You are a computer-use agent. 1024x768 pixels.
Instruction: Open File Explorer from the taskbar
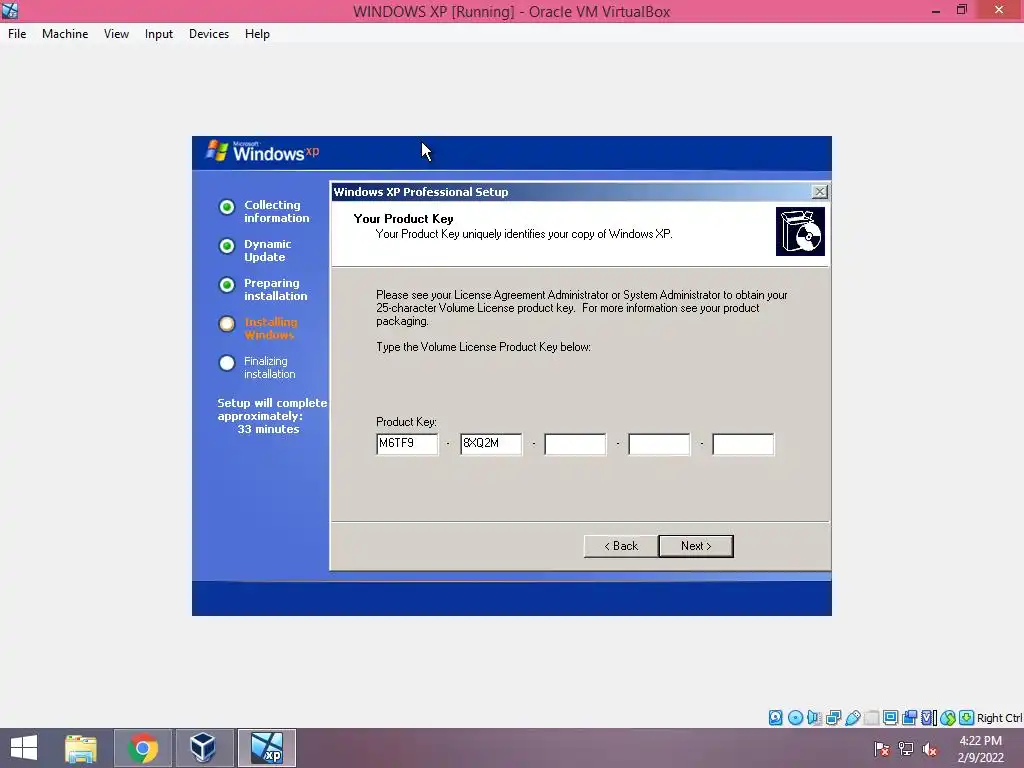(x=81, y=748)
